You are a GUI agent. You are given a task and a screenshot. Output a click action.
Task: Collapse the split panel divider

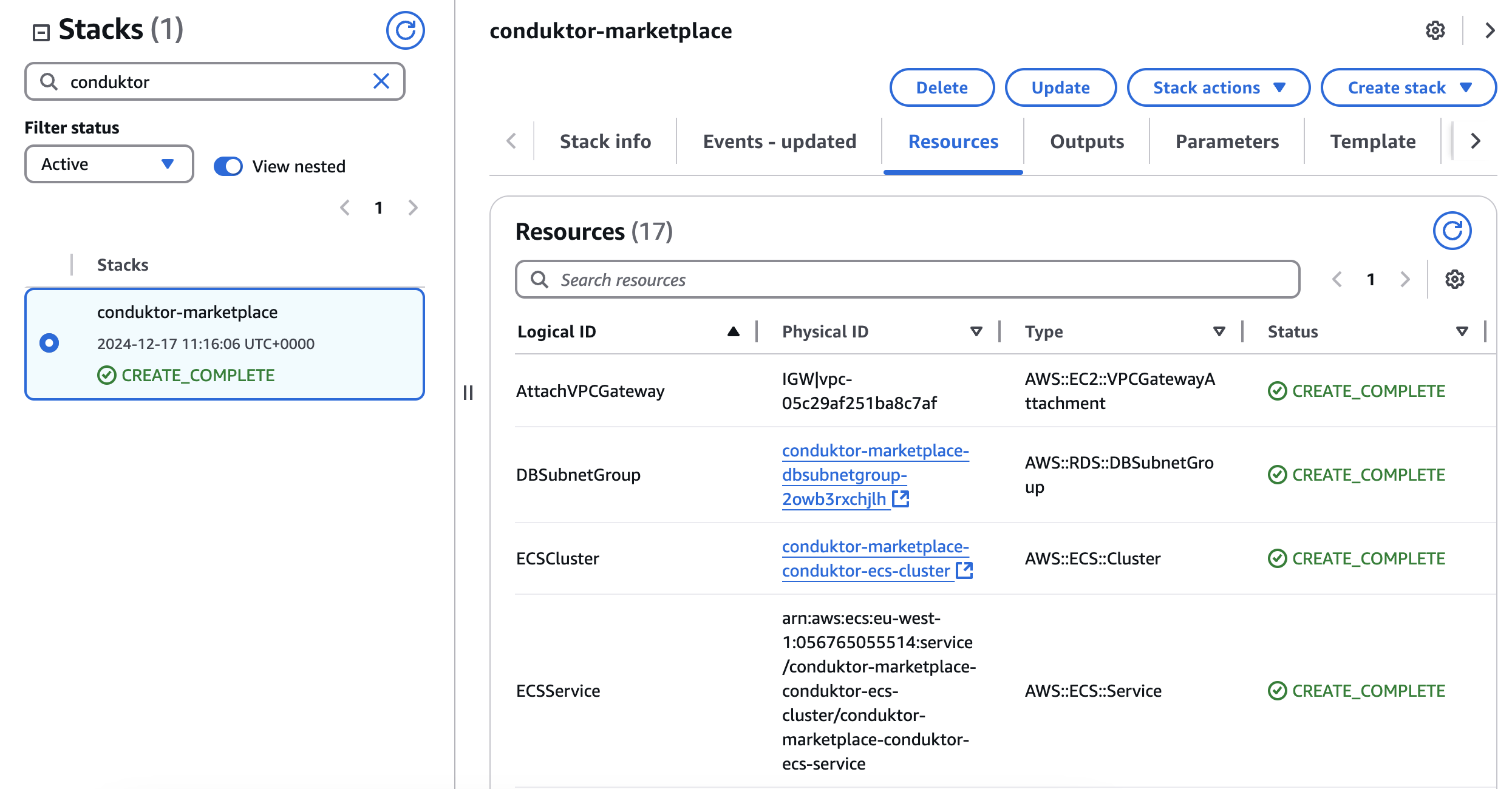469,393
